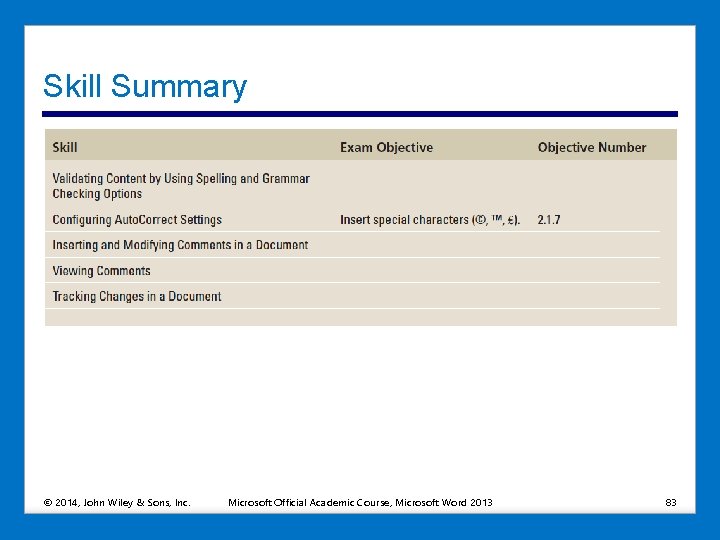Click the objective number 2.1.7
This screenshot has height=540, width=720.
coord(549,219)
